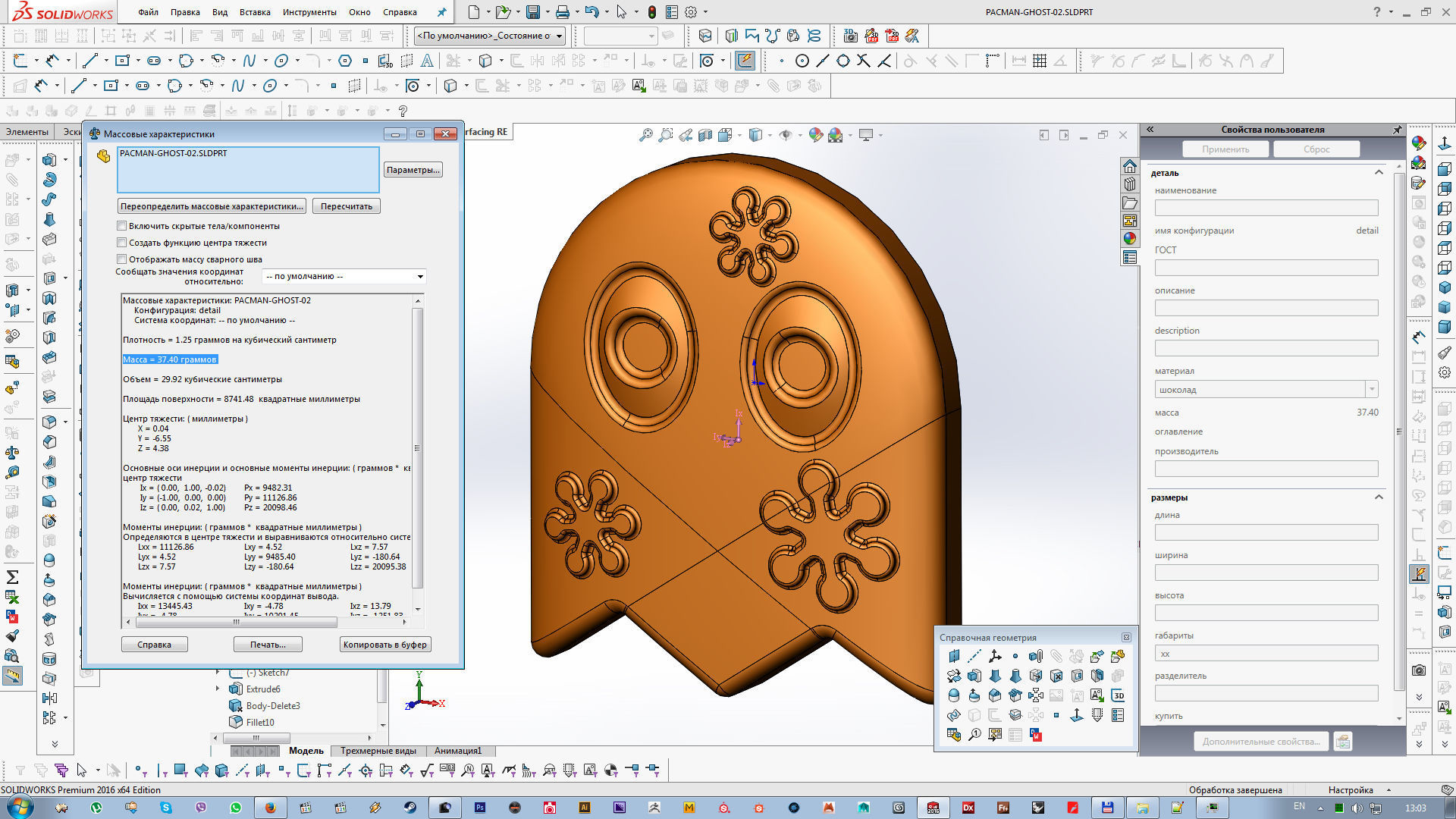This screenshot has width=1456, height=819.
Task: Click the volume speaker icon in system tray
Action: coord(1358,808)
